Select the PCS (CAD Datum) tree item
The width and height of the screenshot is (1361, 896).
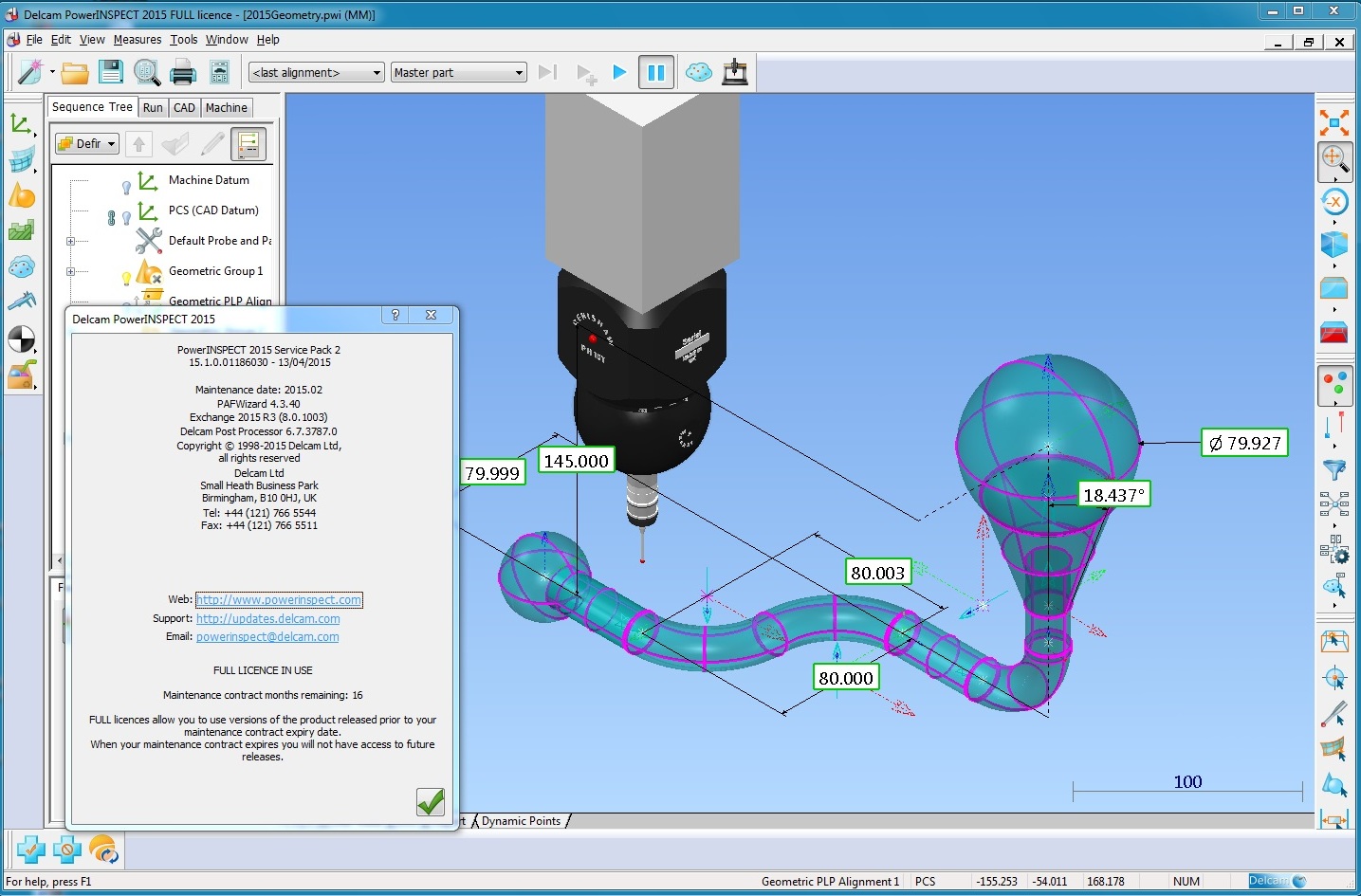(213, 210)
